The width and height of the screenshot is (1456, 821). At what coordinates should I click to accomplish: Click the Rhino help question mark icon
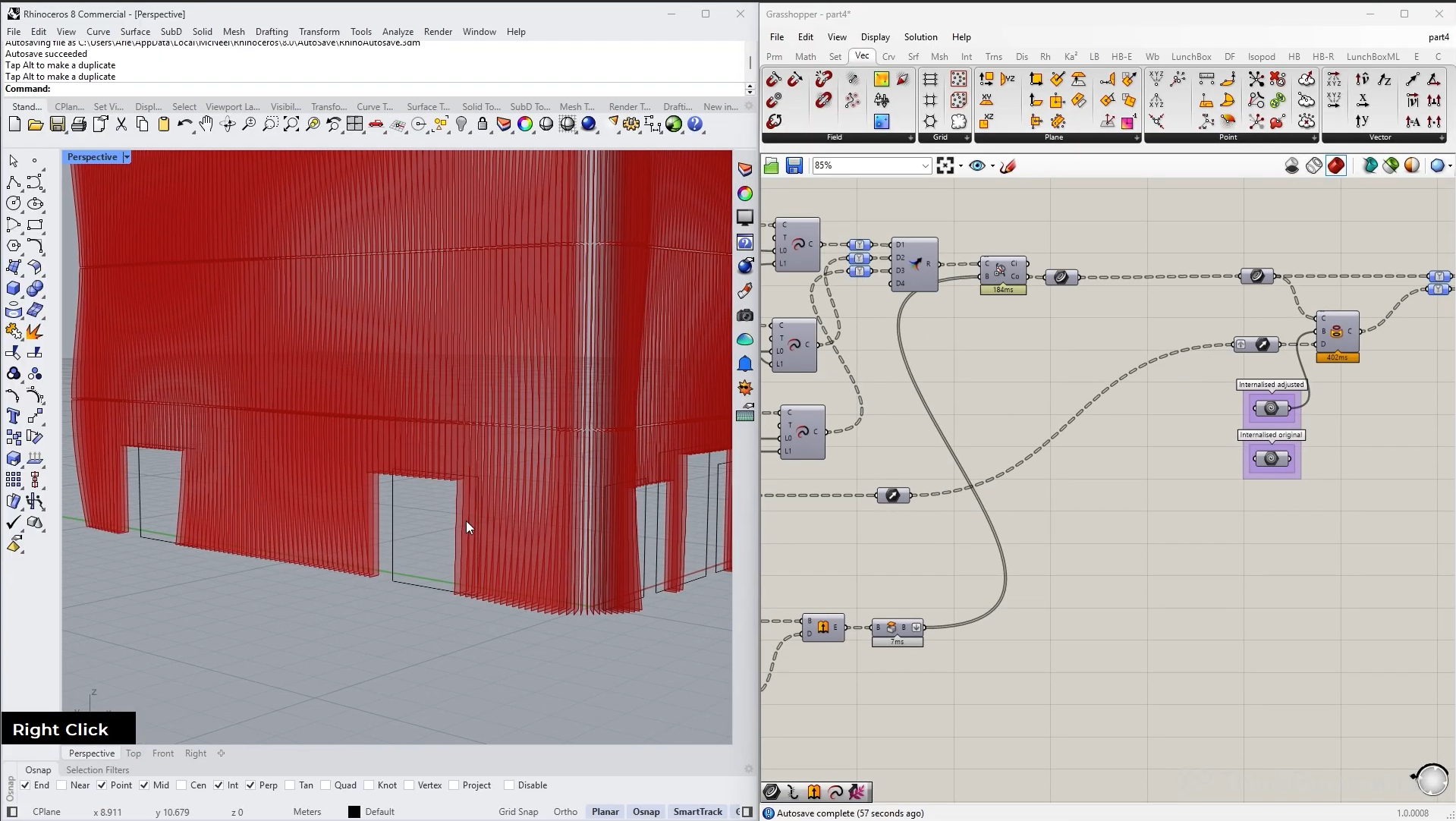click(695, 124)
